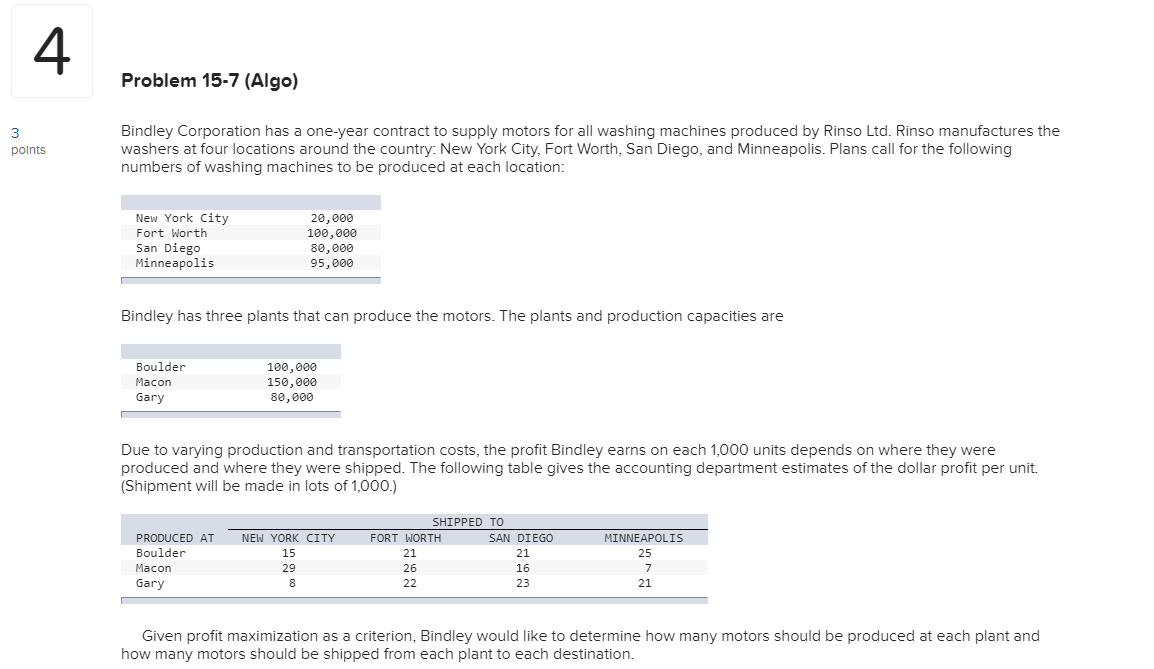
Task: Select Boulder to New York City profit 15
Action: coord(288,553)
